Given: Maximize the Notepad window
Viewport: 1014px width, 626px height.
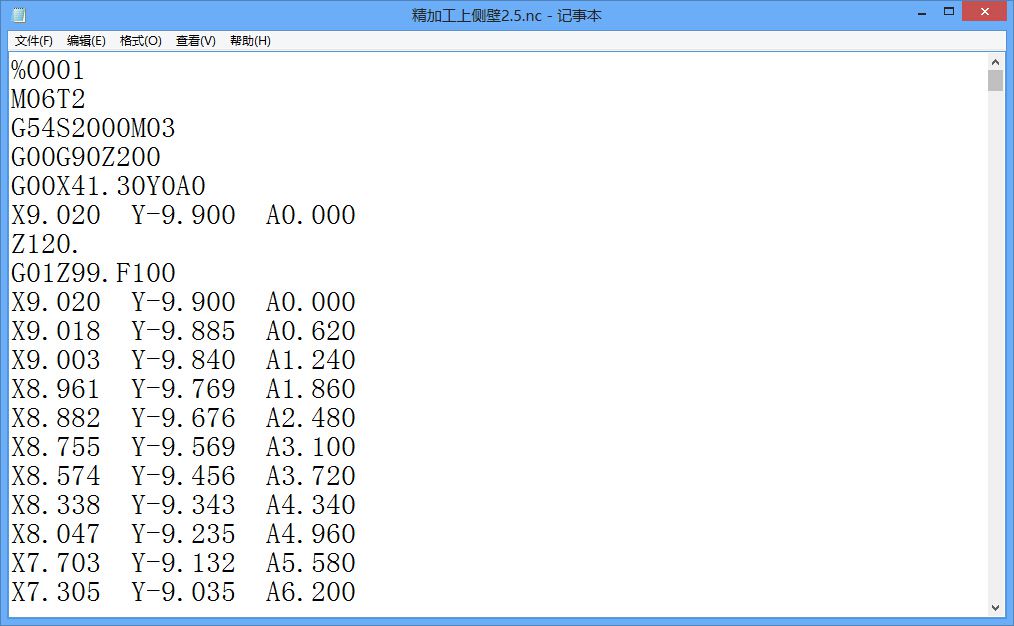Looking at the screenshot, I should pos(949,14).
